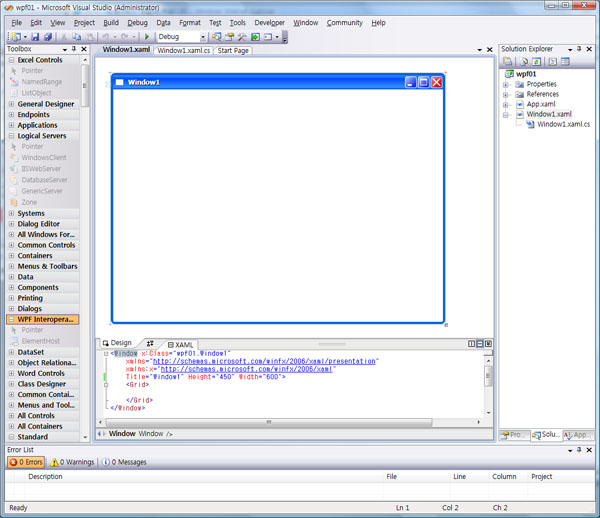Open toolbar options overflow arrow
Image resolution: width=600 pixels, height=518 pixels.
(285, 37)
